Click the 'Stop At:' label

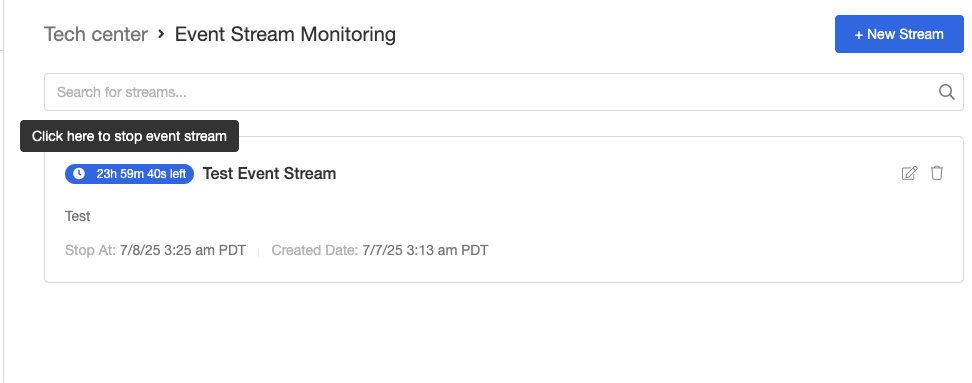(x=91, y=250)
